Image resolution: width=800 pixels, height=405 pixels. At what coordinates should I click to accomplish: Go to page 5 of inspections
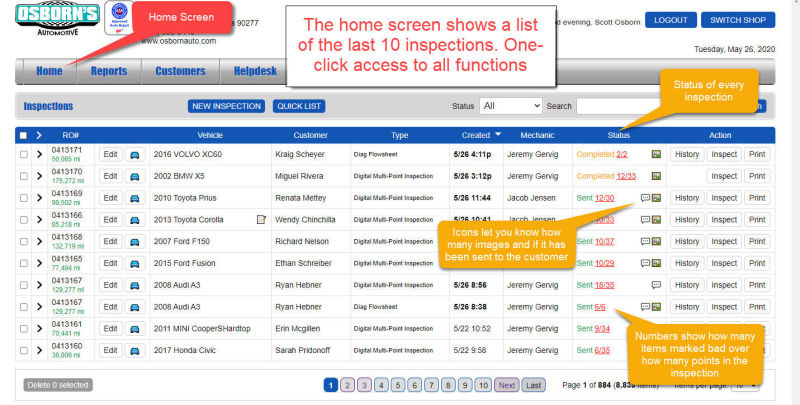tap(398, 385)
